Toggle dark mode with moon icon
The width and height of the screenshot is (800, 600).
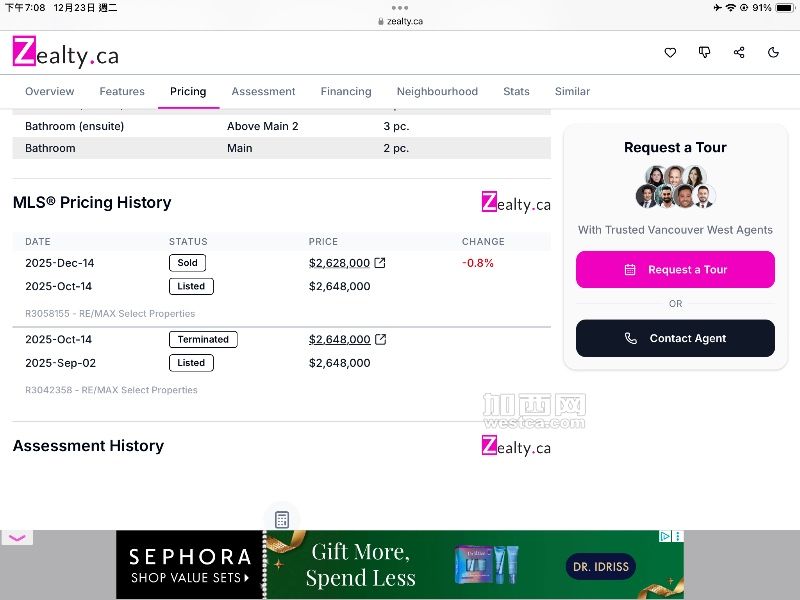[x=773, y=53]
